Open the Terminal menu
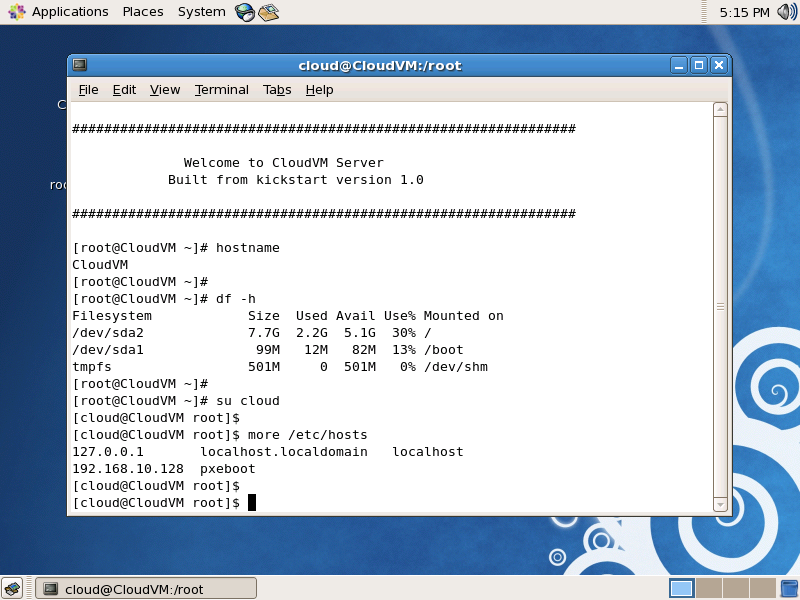Image resolution: width=800 pixels, height=600 pixels. tap(221, 90)
